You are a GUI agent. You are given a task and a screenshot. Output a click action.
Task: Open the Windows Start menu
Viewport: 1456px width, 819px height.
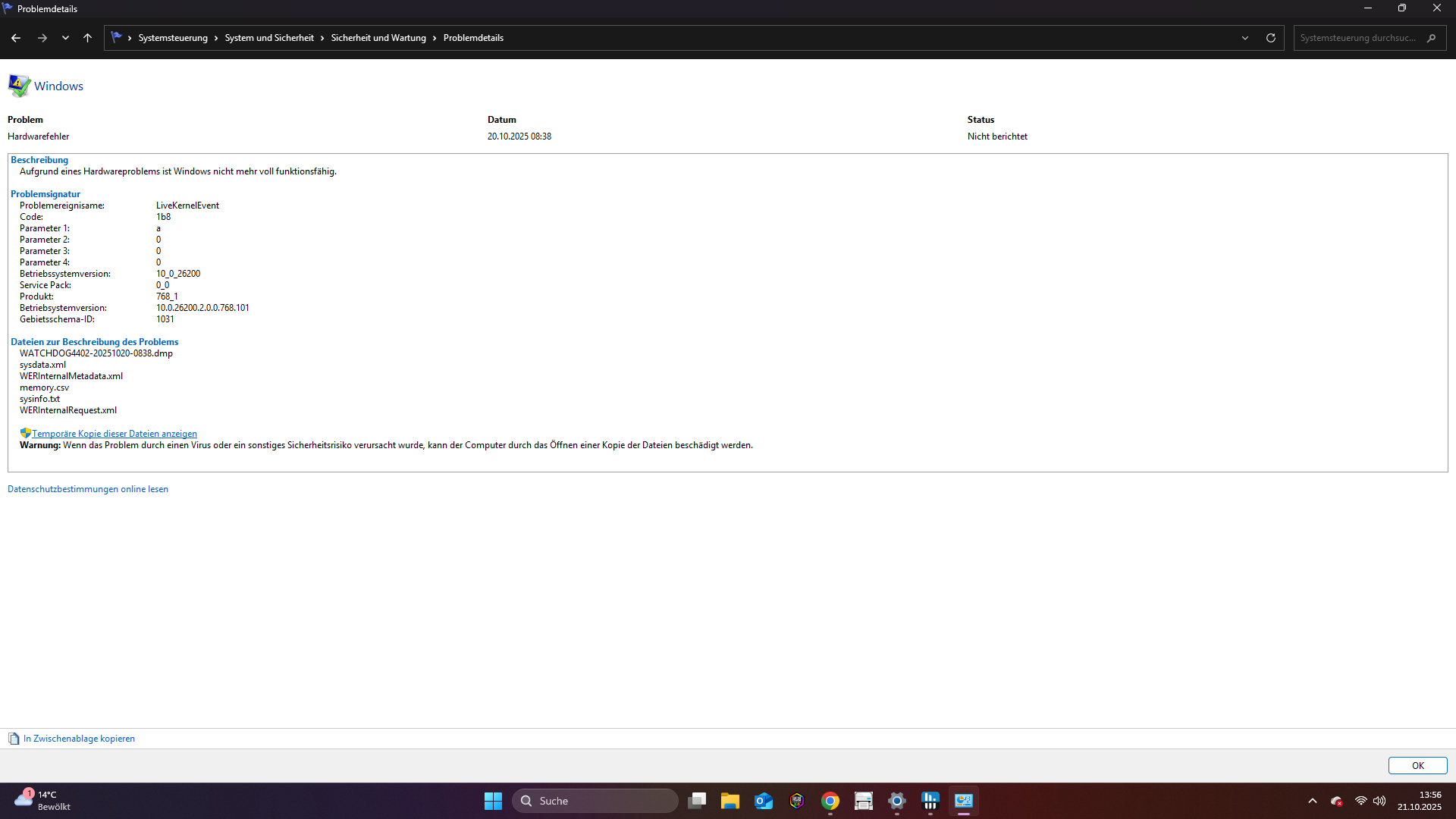tap(493, 801)
